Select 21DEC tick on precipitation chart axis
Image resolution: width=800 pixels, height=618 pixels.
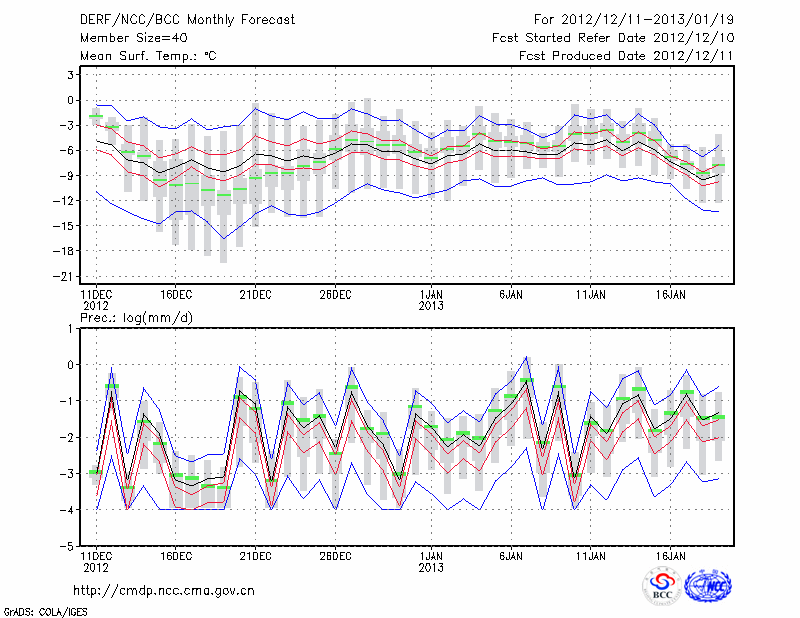point(255,555)
